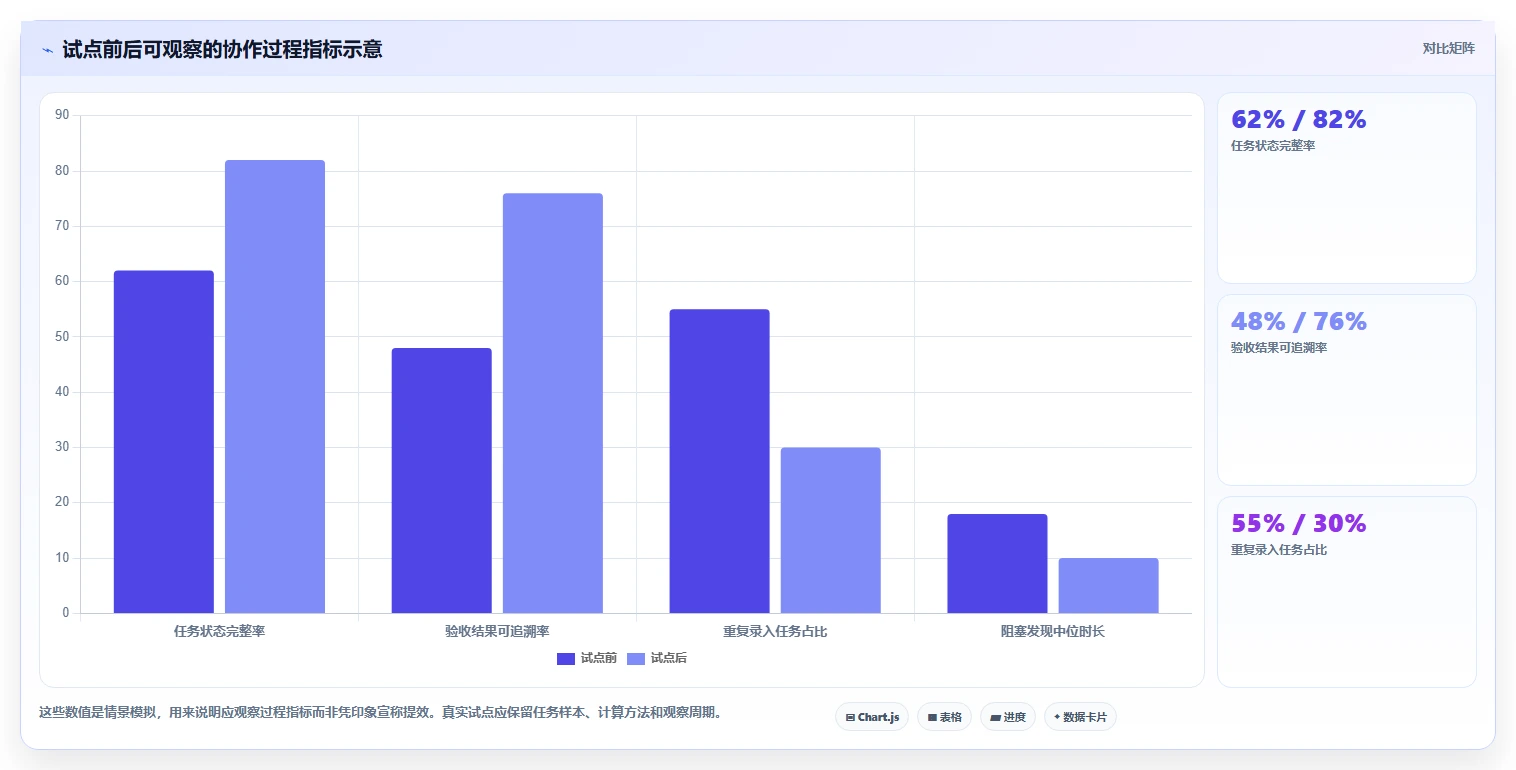Click the footnote text 这些数值是情景模拟
The width and height of the screenshot is (1516, 770).
click(x=98, y=713)
